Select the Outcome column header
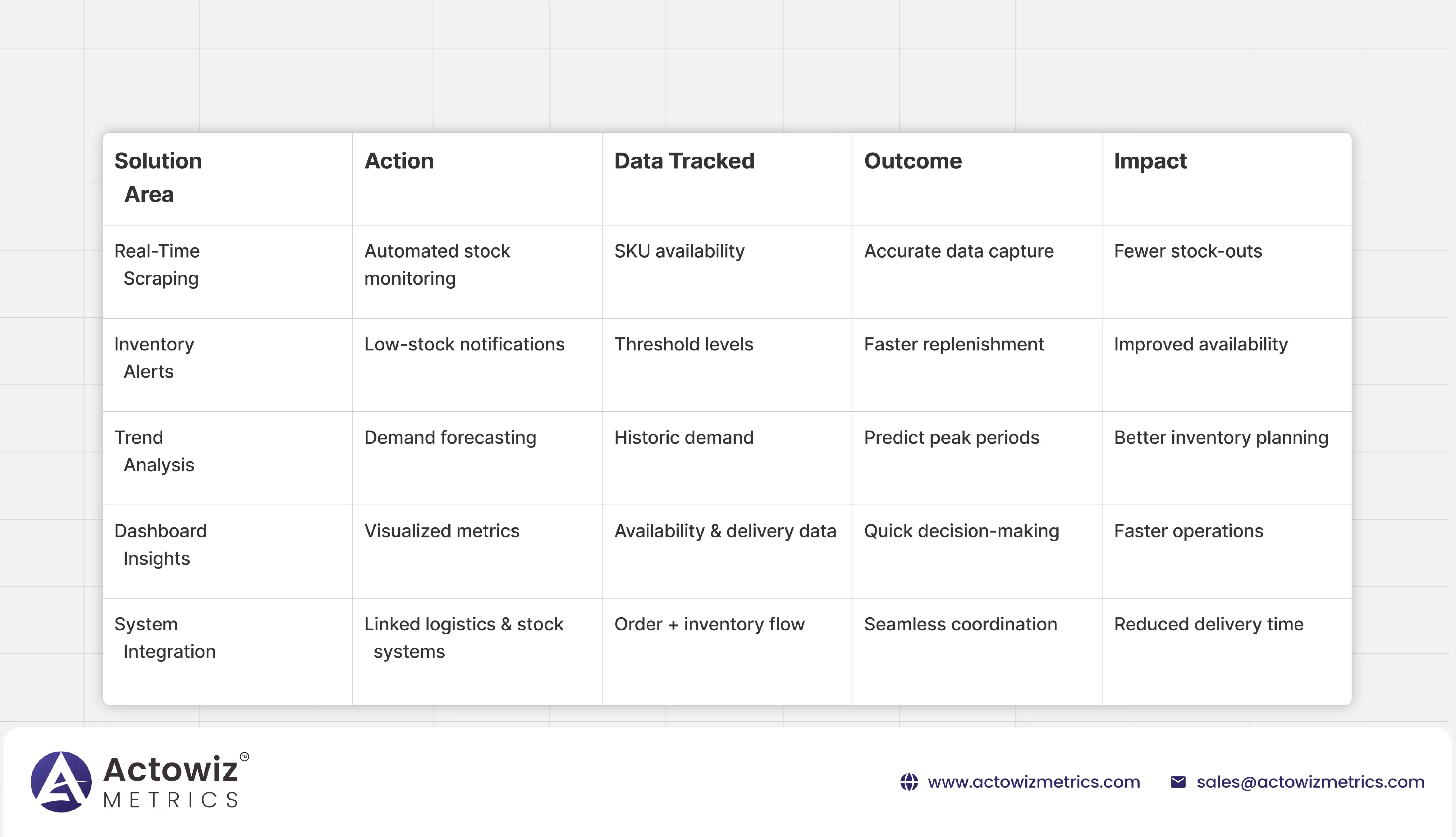Viewport: 1456px width, 837px height. tap(913, 161)
